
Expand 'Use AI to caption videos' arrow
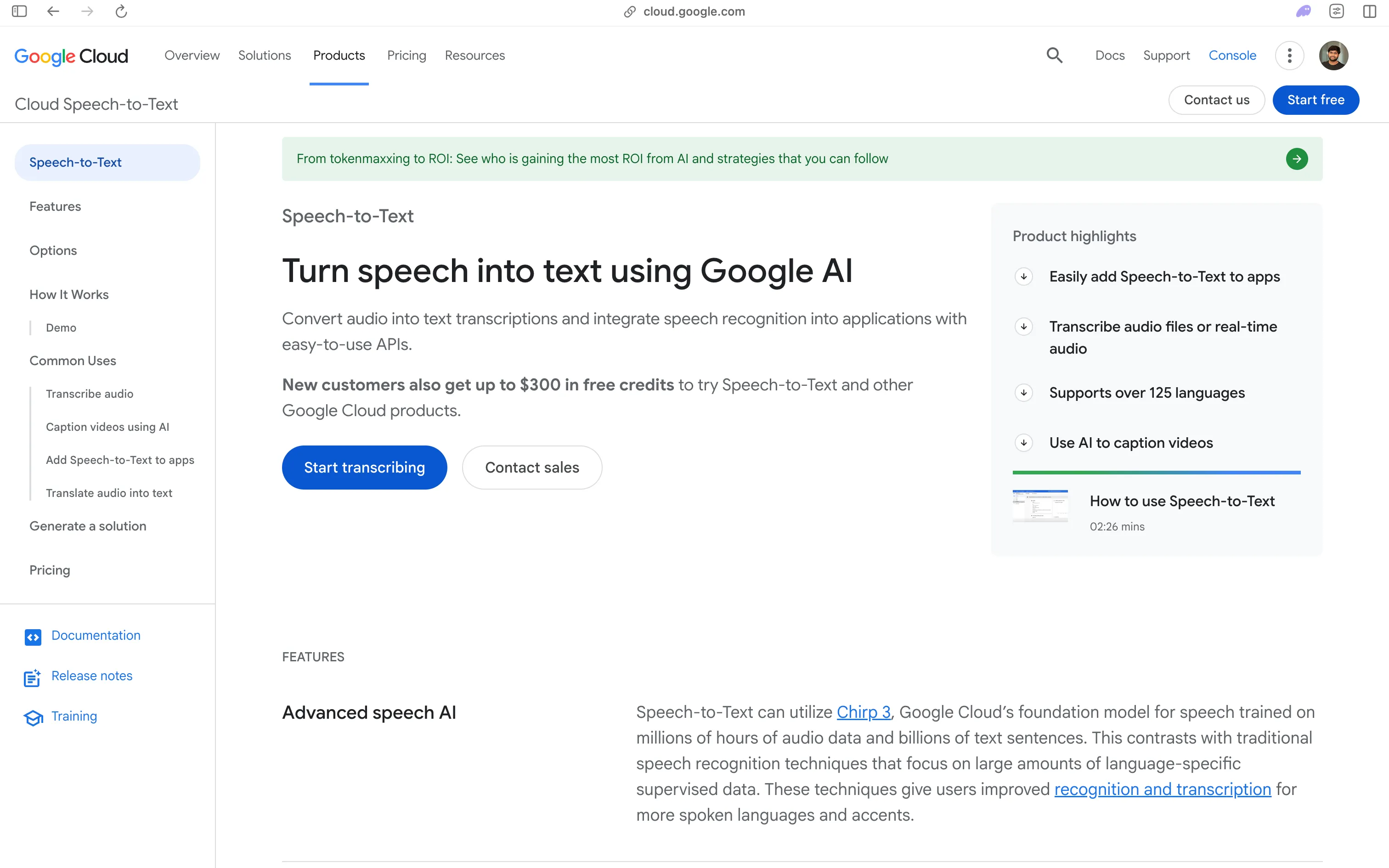coord(1023,443)
